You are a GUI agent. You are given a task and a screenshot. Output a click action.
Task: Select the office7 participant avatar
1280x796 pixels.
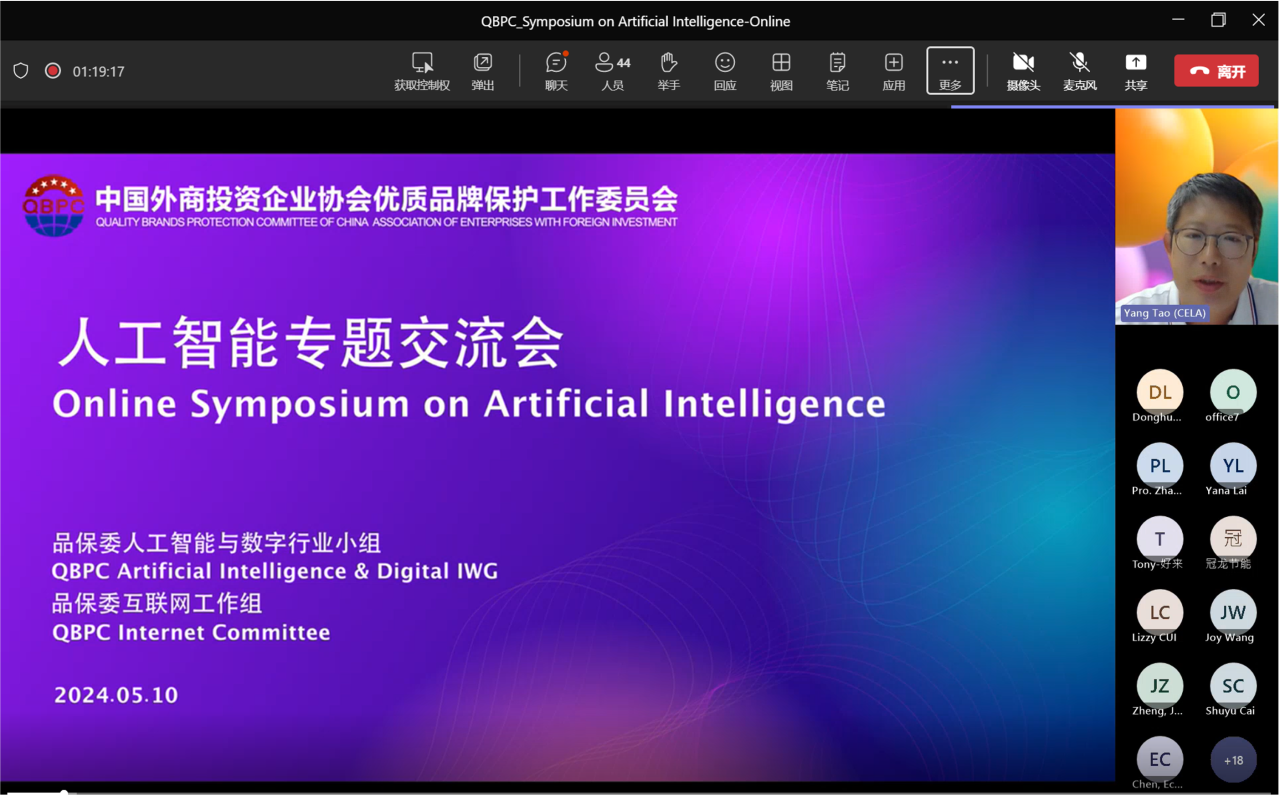(x=1233, y=392)
